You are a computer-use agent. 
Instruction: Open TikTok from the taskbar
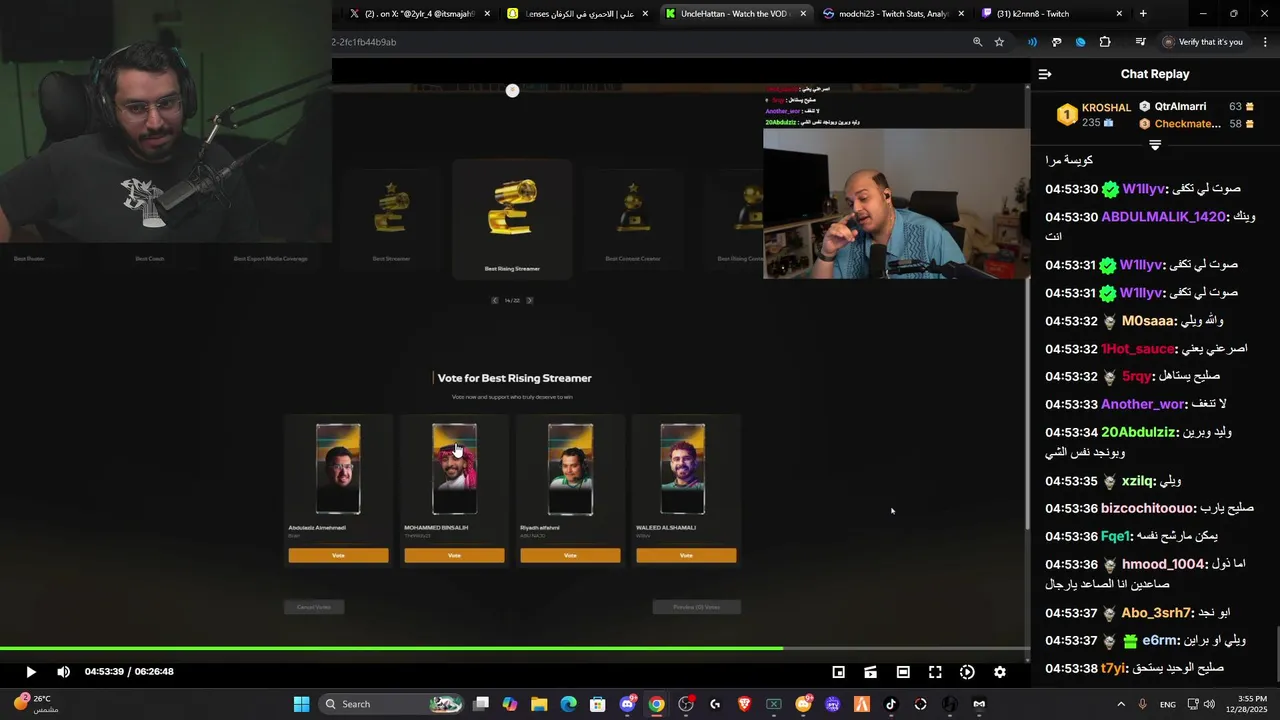[x=891, y=704]
